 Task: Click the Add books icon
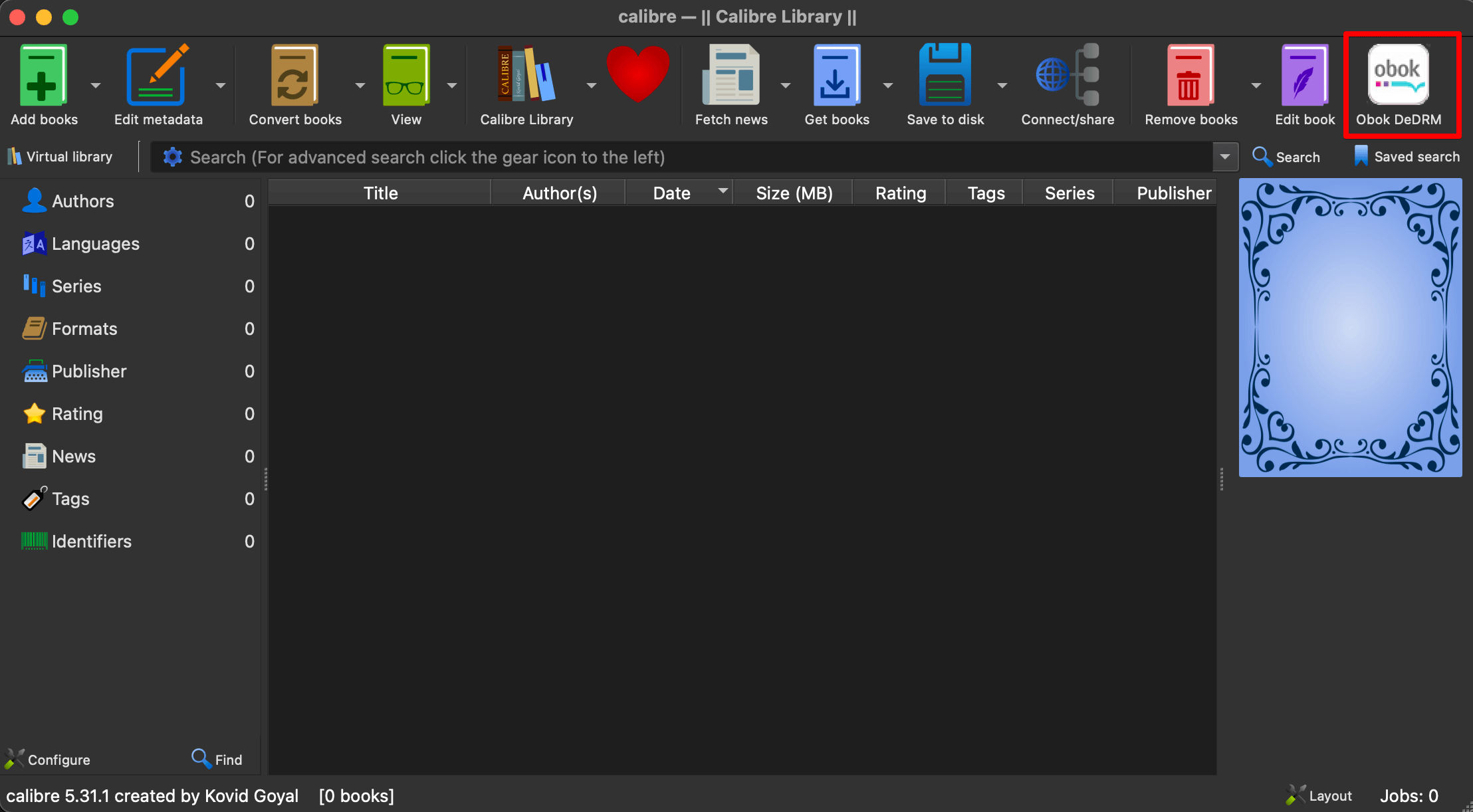pyautogui.click(x=43, y=74)
